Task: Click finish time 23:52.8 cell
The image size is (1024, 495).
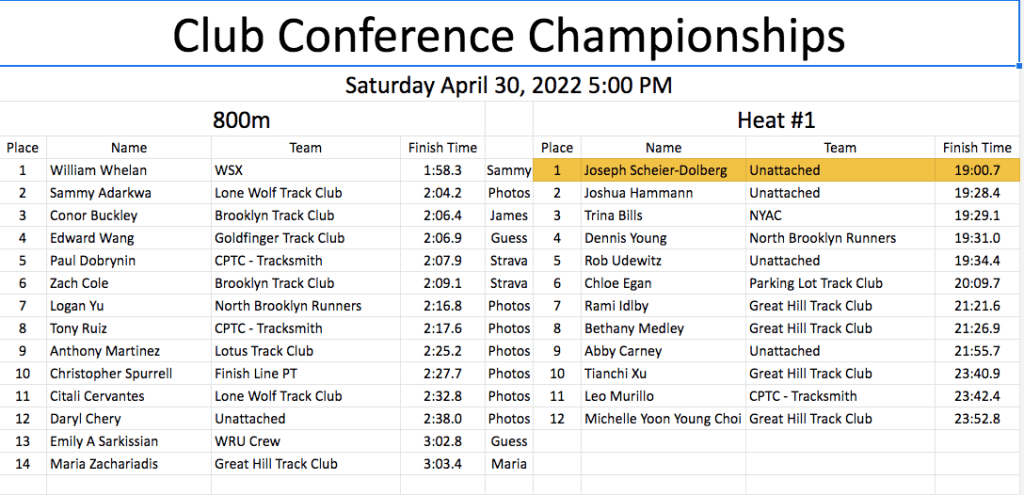Action: tap(977, 419)
